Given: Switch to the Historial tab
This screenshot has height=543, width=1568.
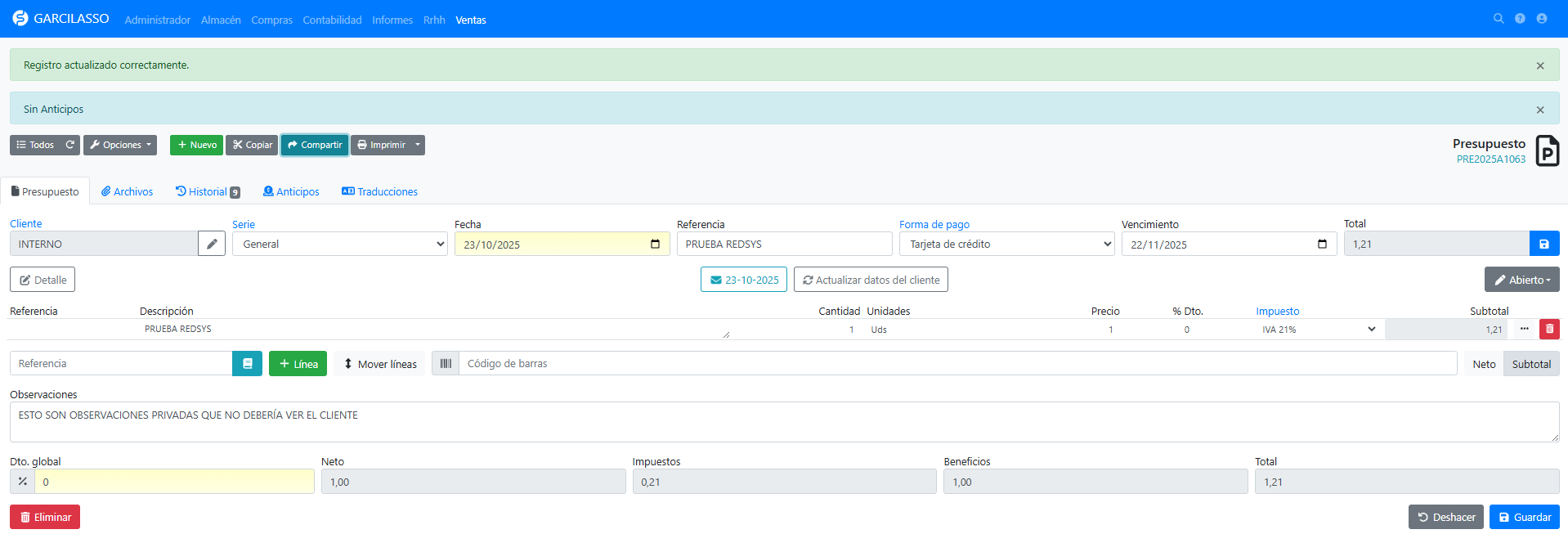Looking at the screenshot, I should [208, 191].
